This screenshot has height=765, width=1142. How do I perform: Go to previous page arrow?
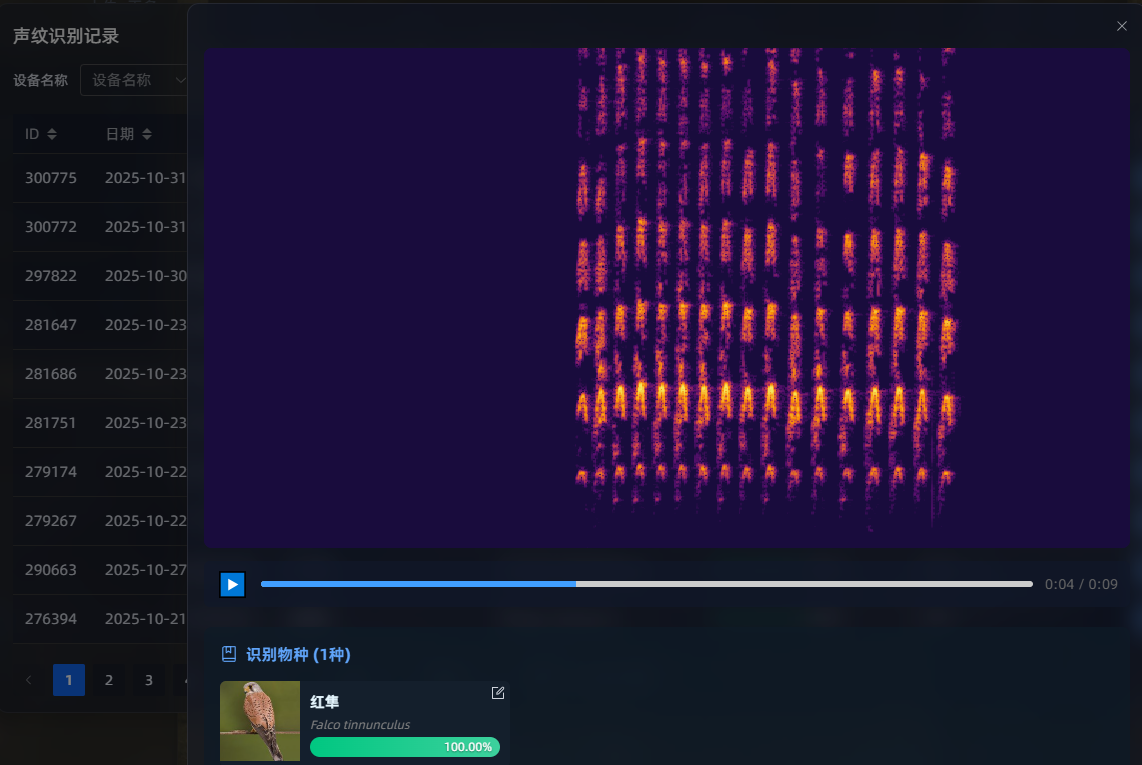29,680
